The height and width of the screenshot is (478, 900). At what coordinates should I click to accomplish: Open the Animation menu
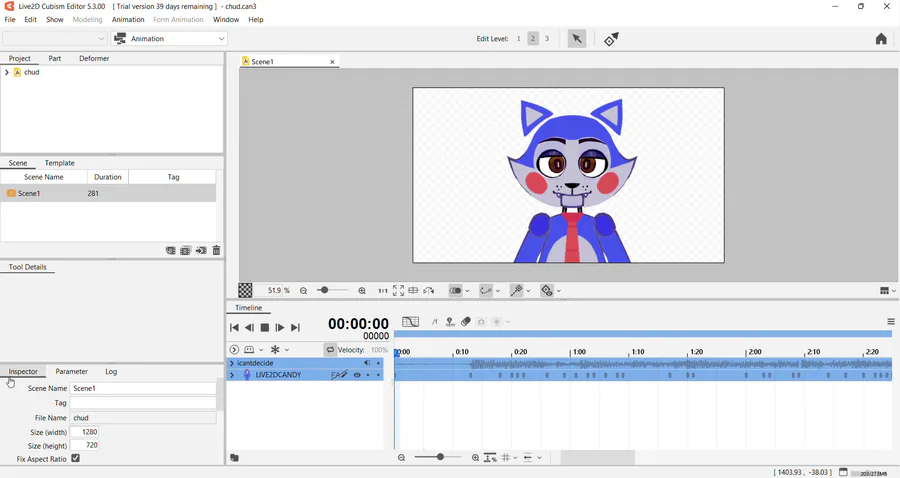tap(128, 20)
